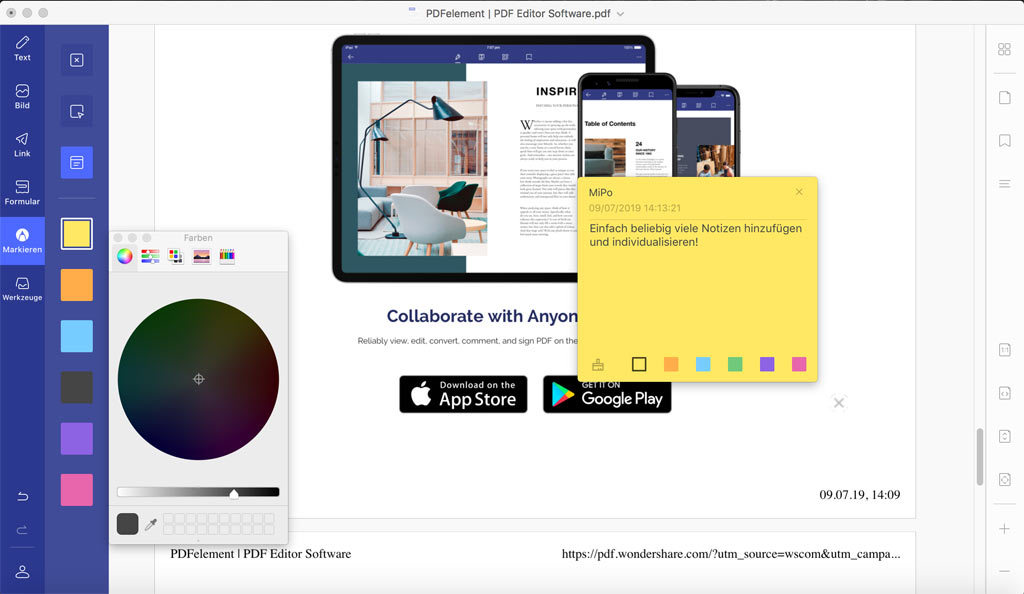1024x594 pixels.
Task: Open the pencils tab in Farben
Action: coord(227,256)
